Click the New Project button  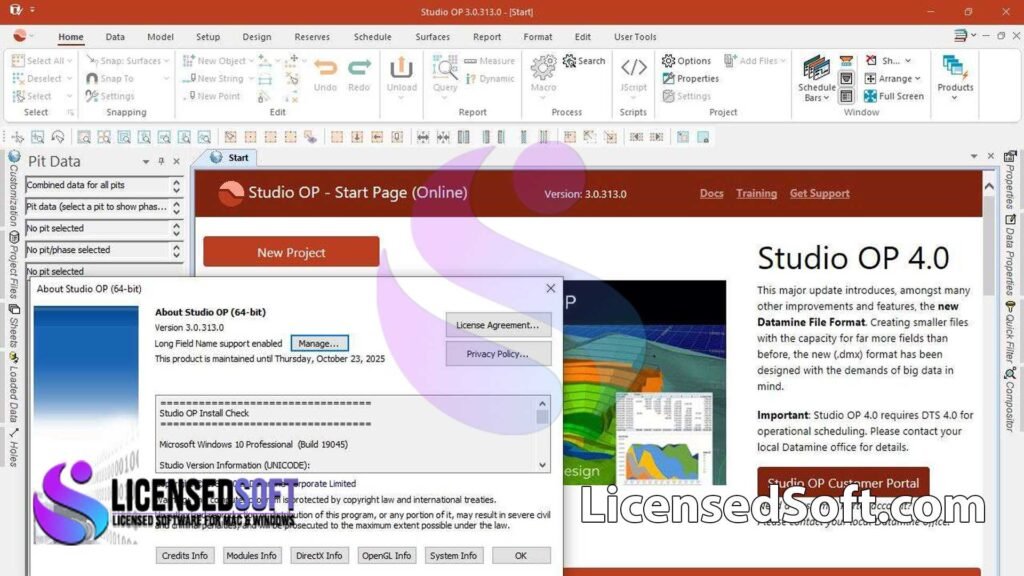291,252
